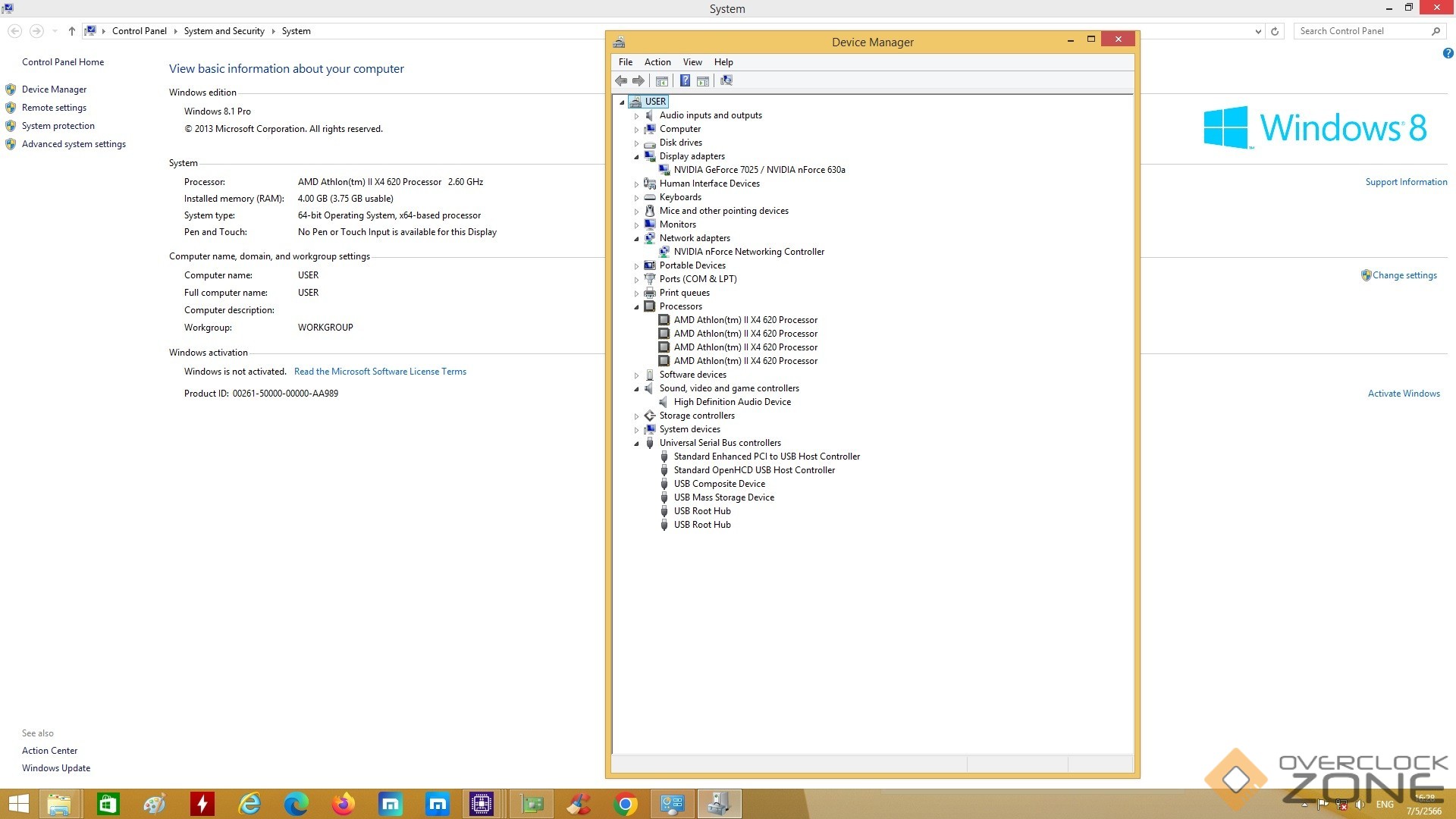The height and width of the screenshot is (819, 1456).
Task: Expand the Storage controllers category
Action: point(636,416)
